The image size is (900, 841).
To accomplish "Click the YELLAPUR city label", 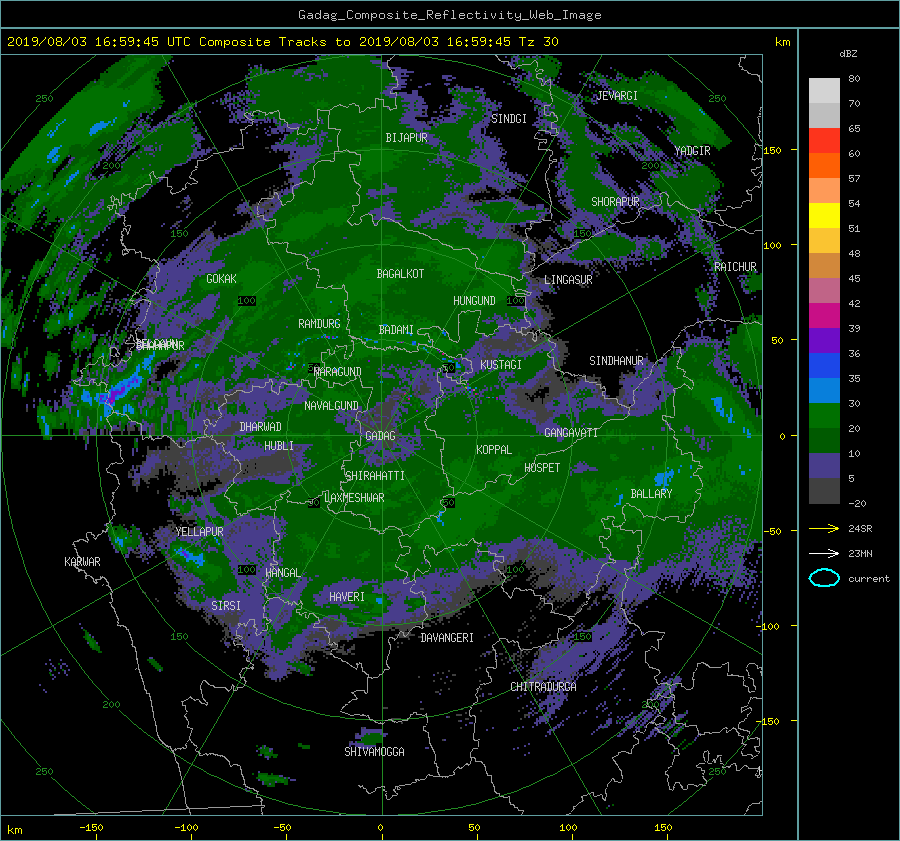I will (x=199, y=532).
